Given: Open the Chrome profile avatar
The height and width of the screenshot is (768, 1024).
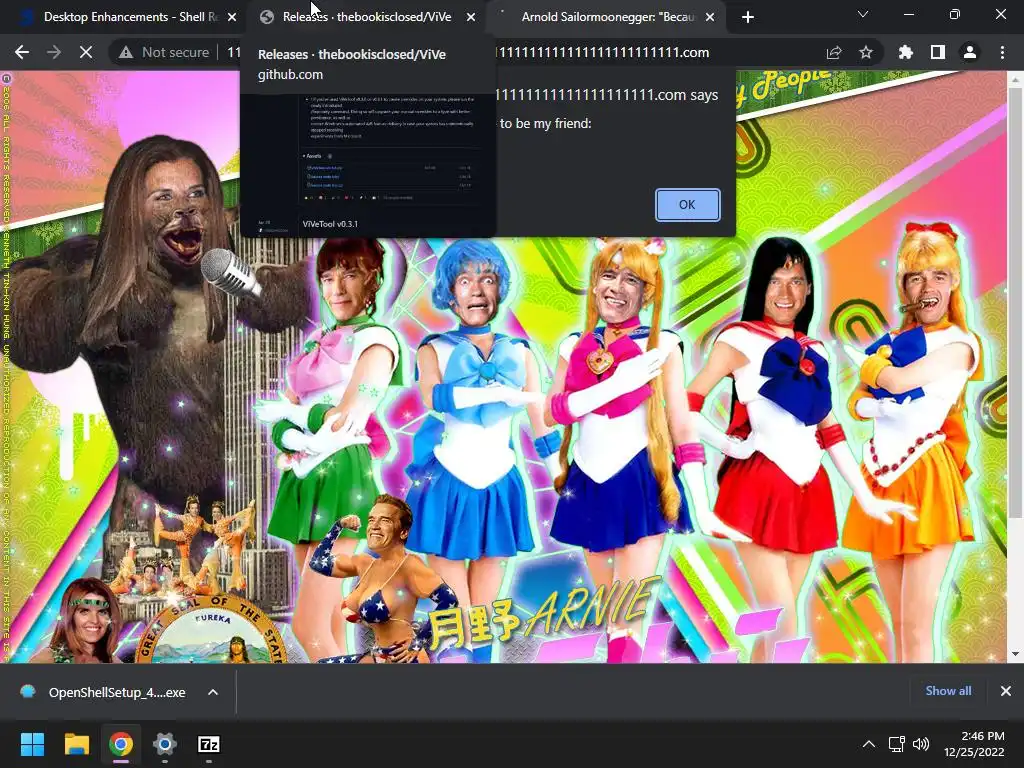Looking at the screenshot, I should [970, 52].
